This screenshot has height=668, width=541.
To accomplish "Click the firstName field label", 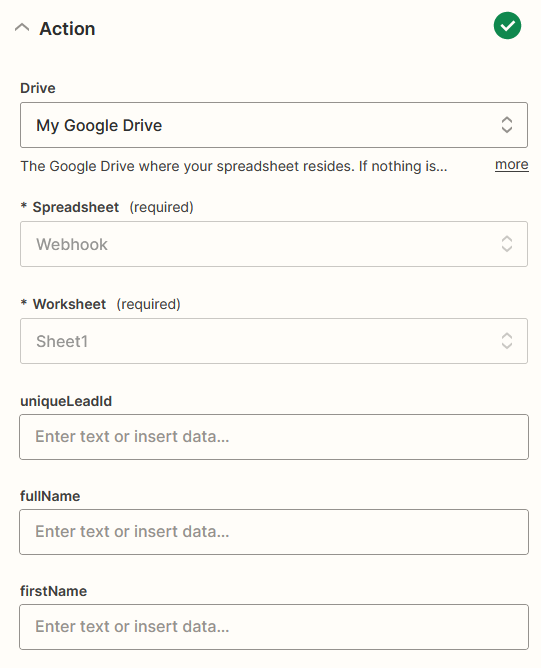I will tap(54, 591).
